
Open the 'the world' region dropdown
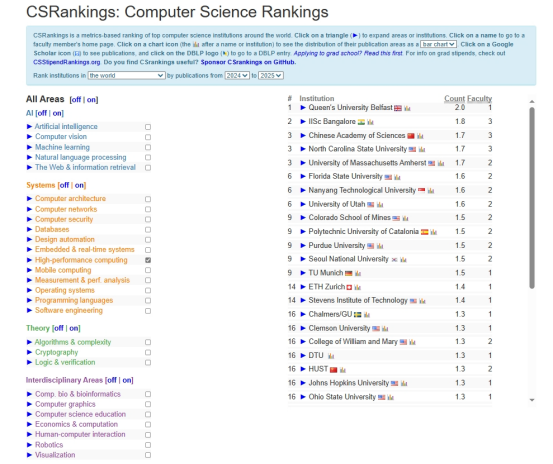(x=126, y=75)
